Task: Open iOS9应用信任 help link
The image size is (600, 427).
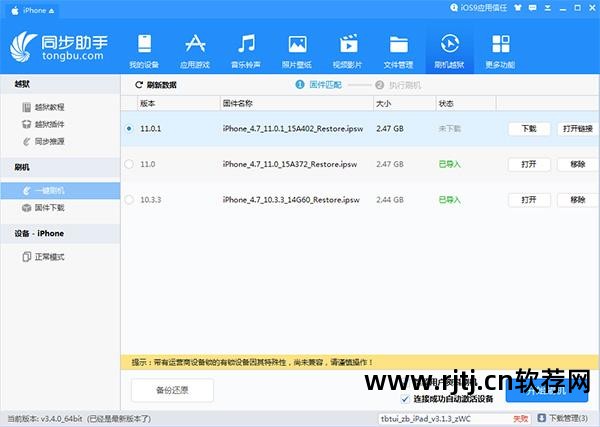Action: click(x=478, y=8)
